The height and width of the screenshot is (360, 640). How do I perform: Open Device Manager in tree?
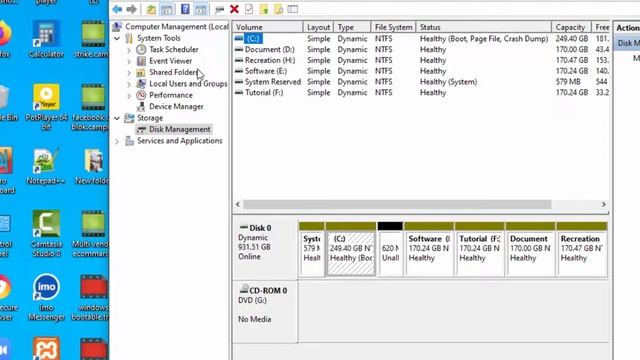(176, 107)
